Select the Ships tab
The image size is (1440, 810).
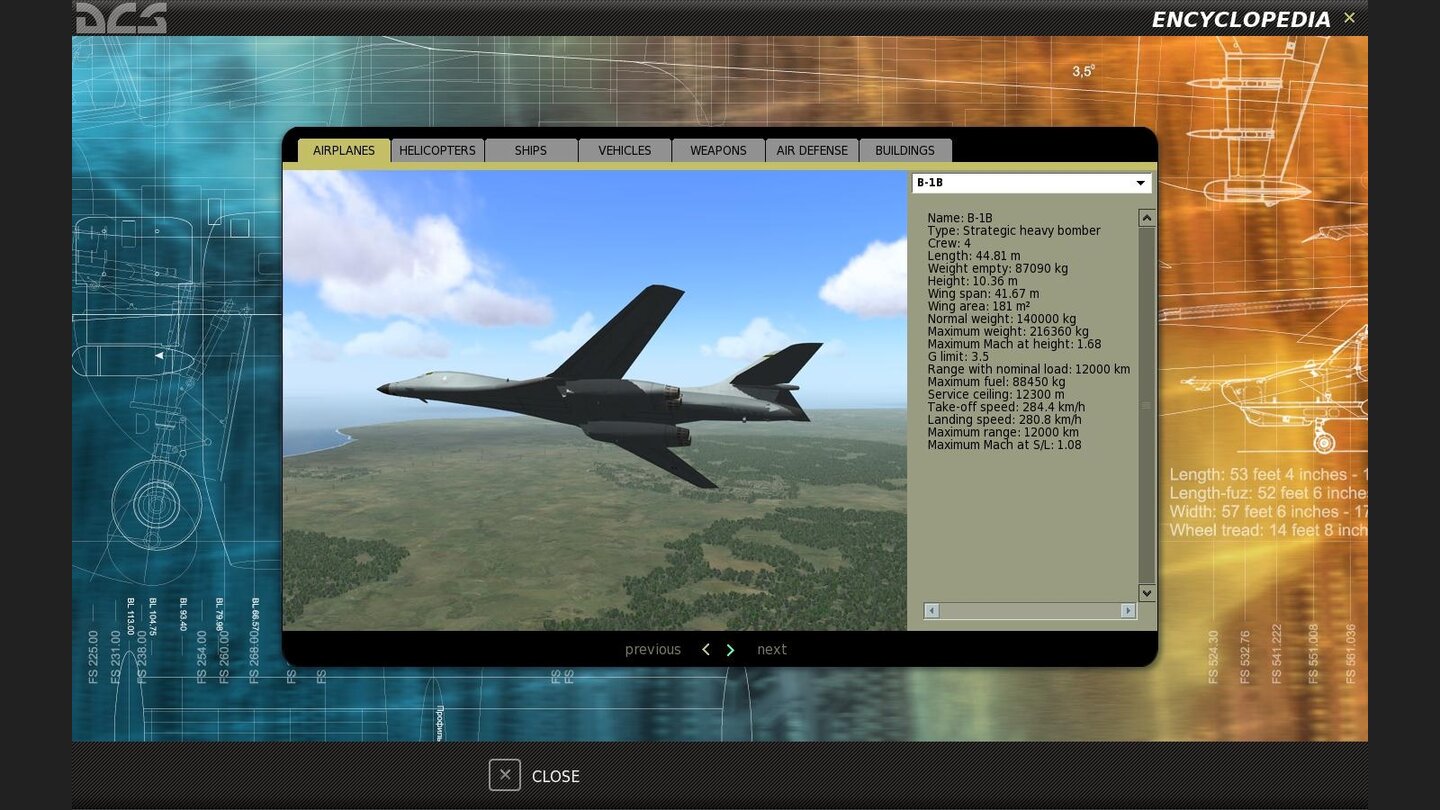click(x=531, y=150)
